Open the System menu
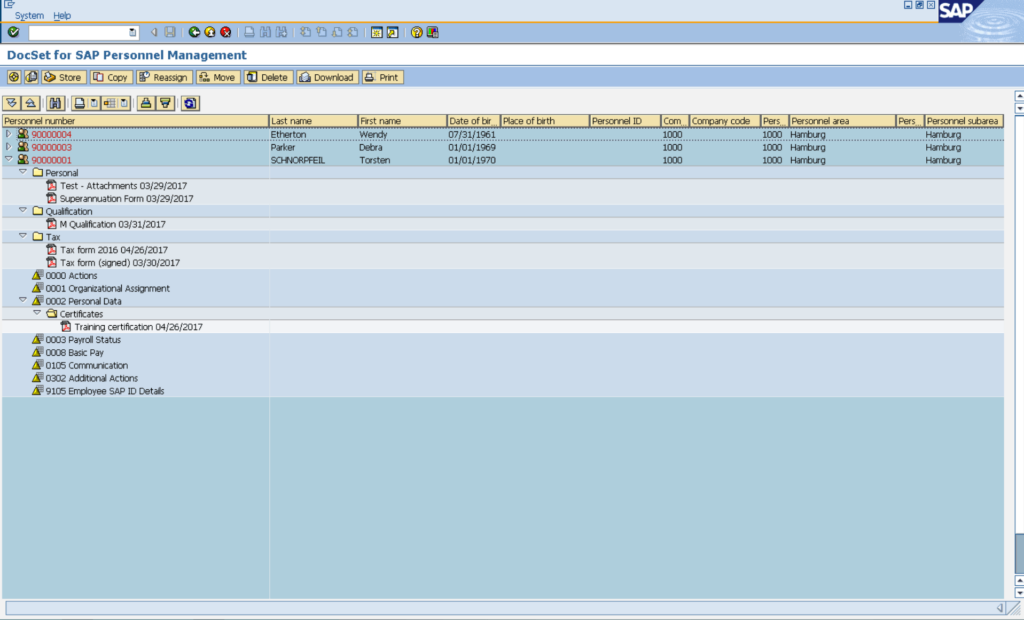The height and width of the screenshot is (620, 1024). 29,16
